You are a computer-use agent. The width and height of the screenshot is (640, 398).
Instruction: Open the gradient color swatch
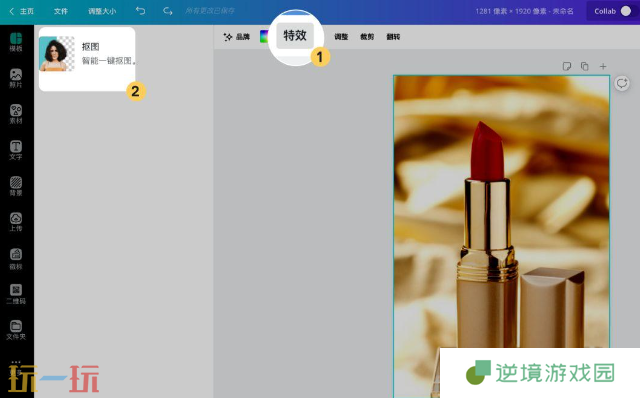point(264,36)
